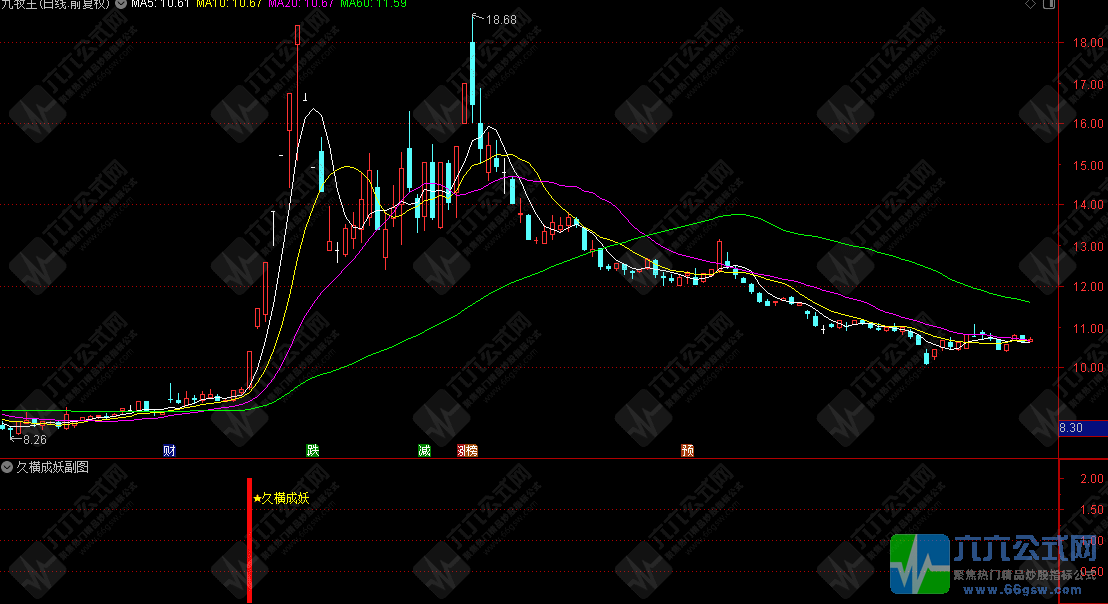This screenshot has height=604, width=1108.
Task: Click the diamond icon at top right
Action: pyautogui.click(x=1029, y=6)
